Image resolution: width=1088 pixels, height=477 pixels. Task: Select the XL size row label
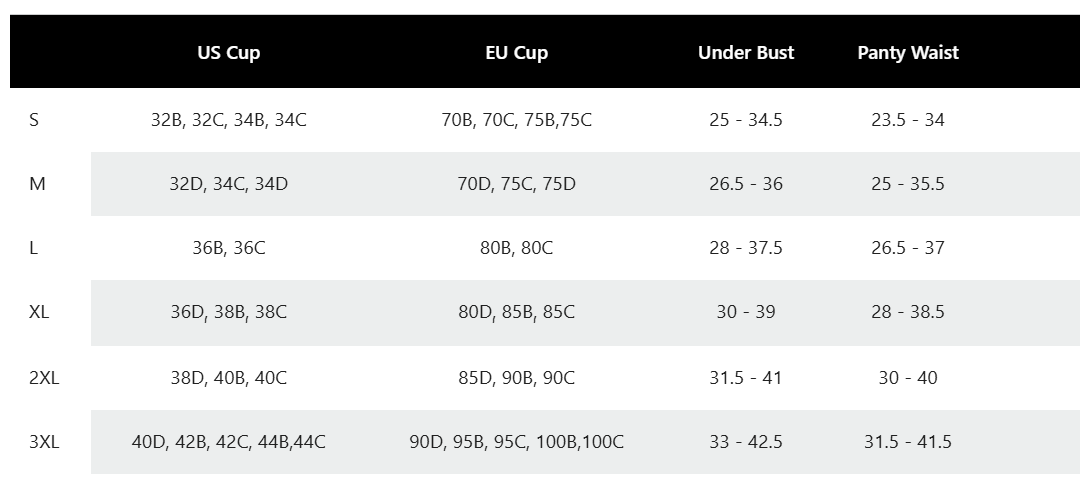pos(39,312)
